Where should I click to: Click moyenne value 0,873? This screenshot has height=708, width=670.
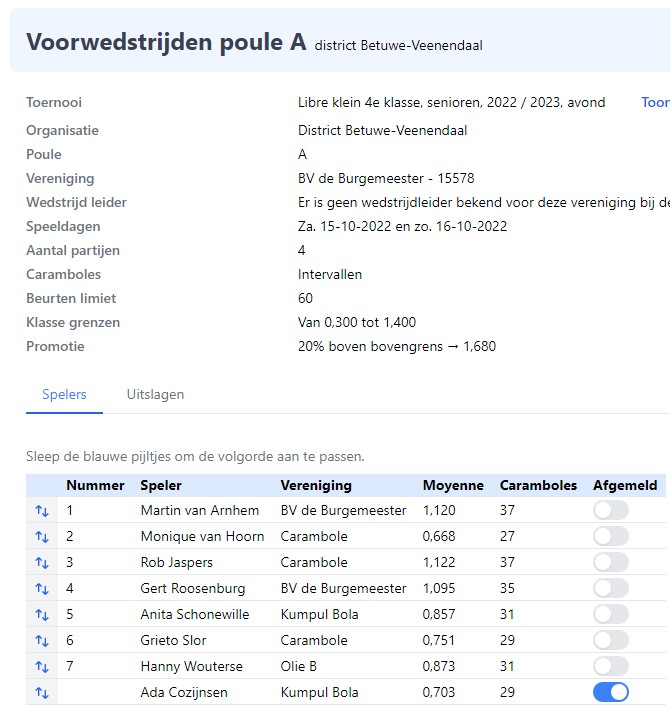tap(439, 666)
